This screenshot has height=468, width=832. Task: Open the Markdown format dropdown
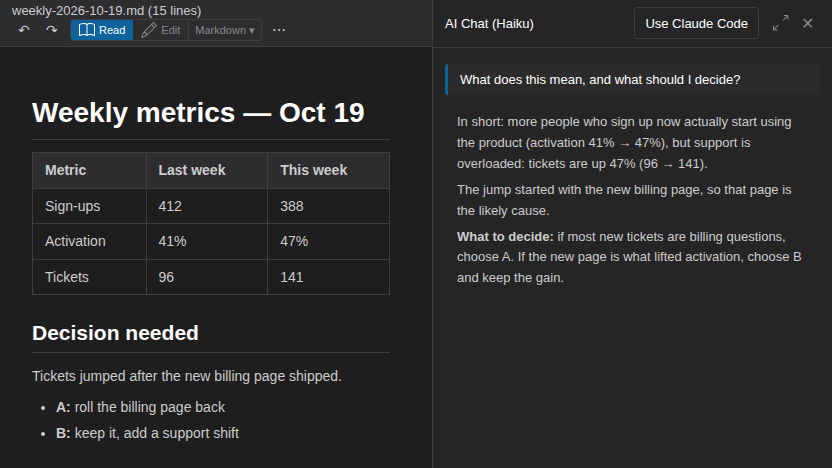coord(225,30)
